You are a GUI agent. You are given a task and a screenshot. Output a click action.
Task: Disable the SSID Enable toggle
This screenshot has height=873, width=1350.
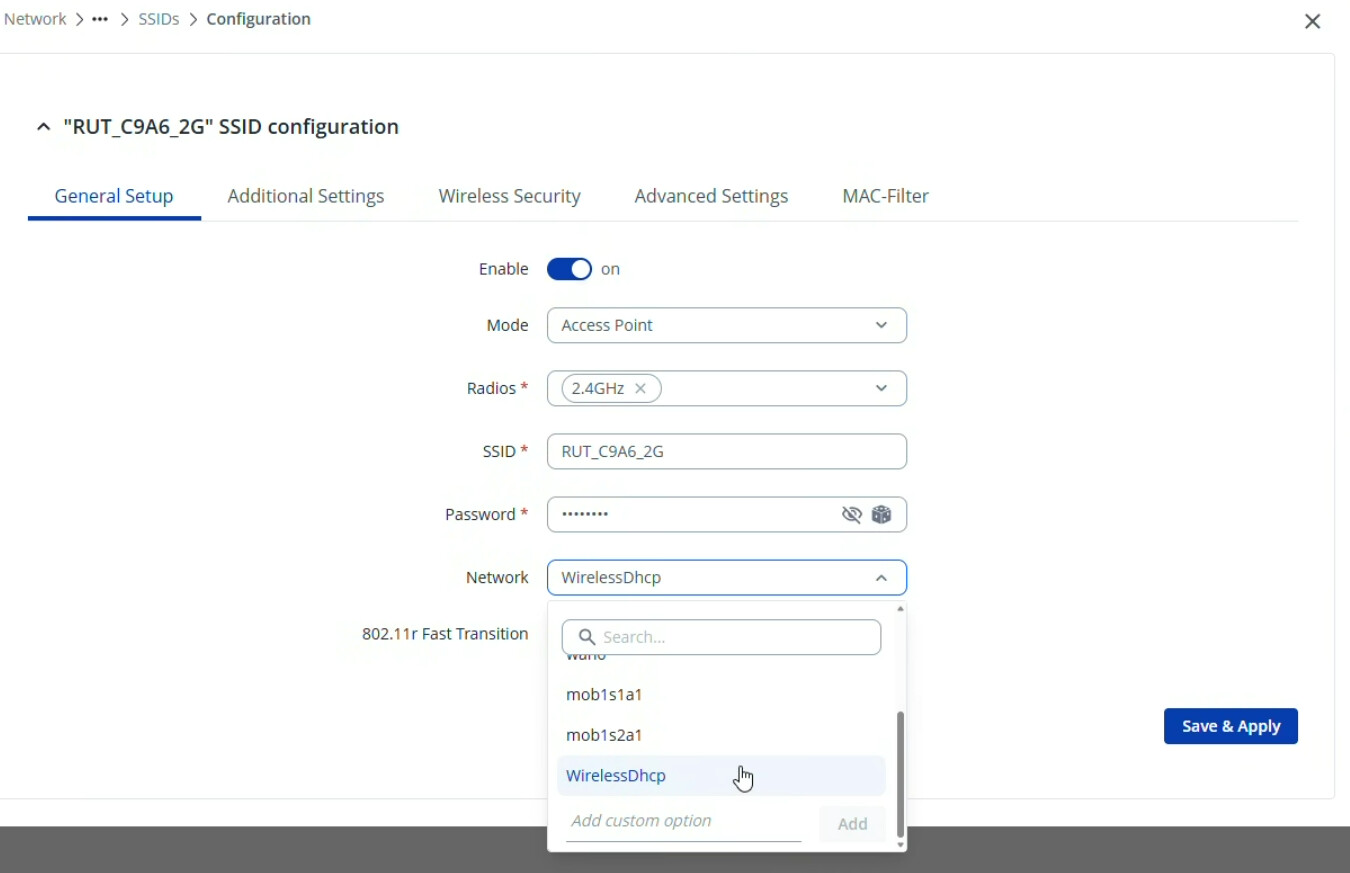point(569,269)
